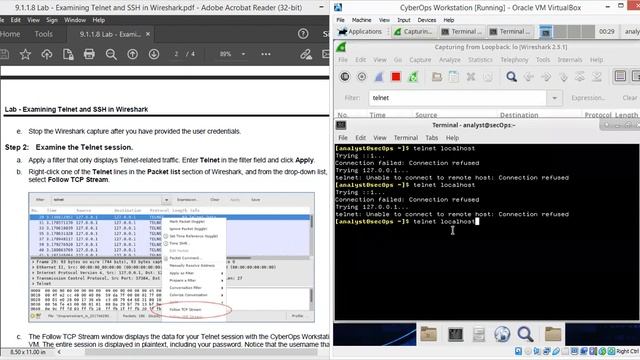Open the VirtualBox Devices menu
The image size is (640, 360).
tap(427, 20)
